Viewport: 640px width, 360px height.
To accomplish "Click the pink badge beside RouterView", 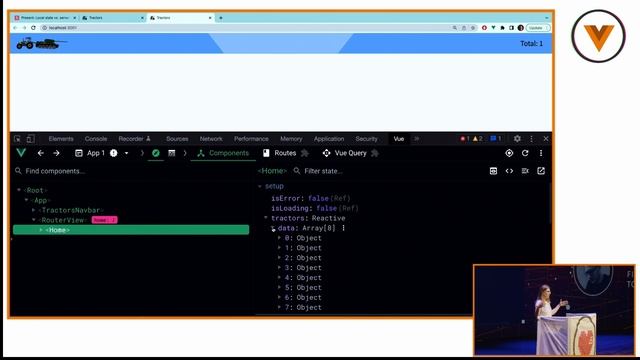I will click(x=104, y=220).
